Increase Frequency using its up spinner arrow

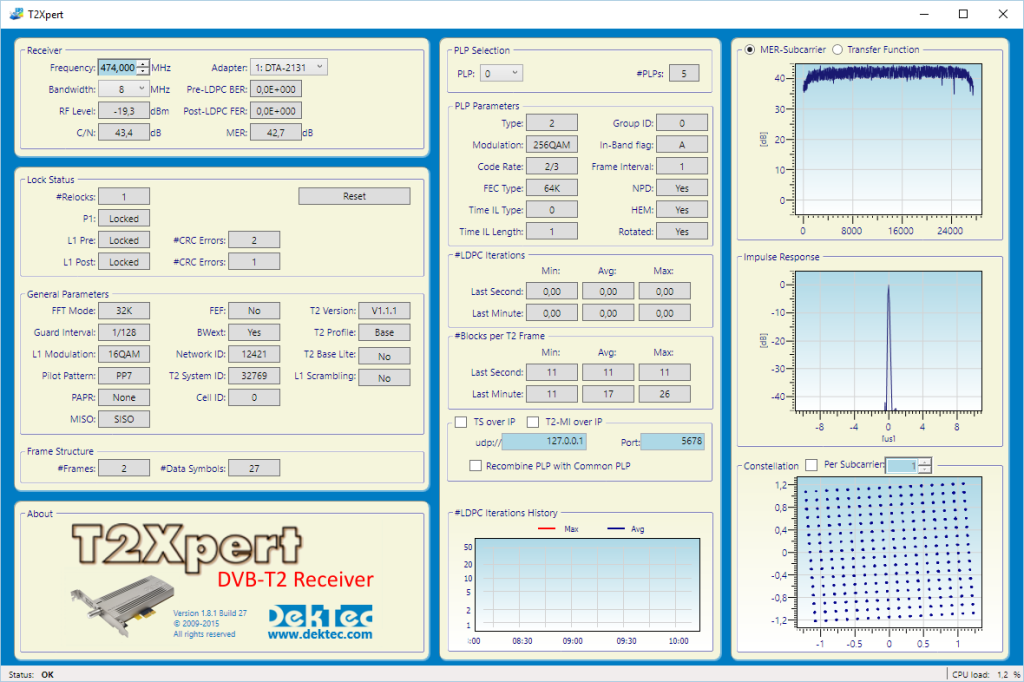[x=144, y=63]
